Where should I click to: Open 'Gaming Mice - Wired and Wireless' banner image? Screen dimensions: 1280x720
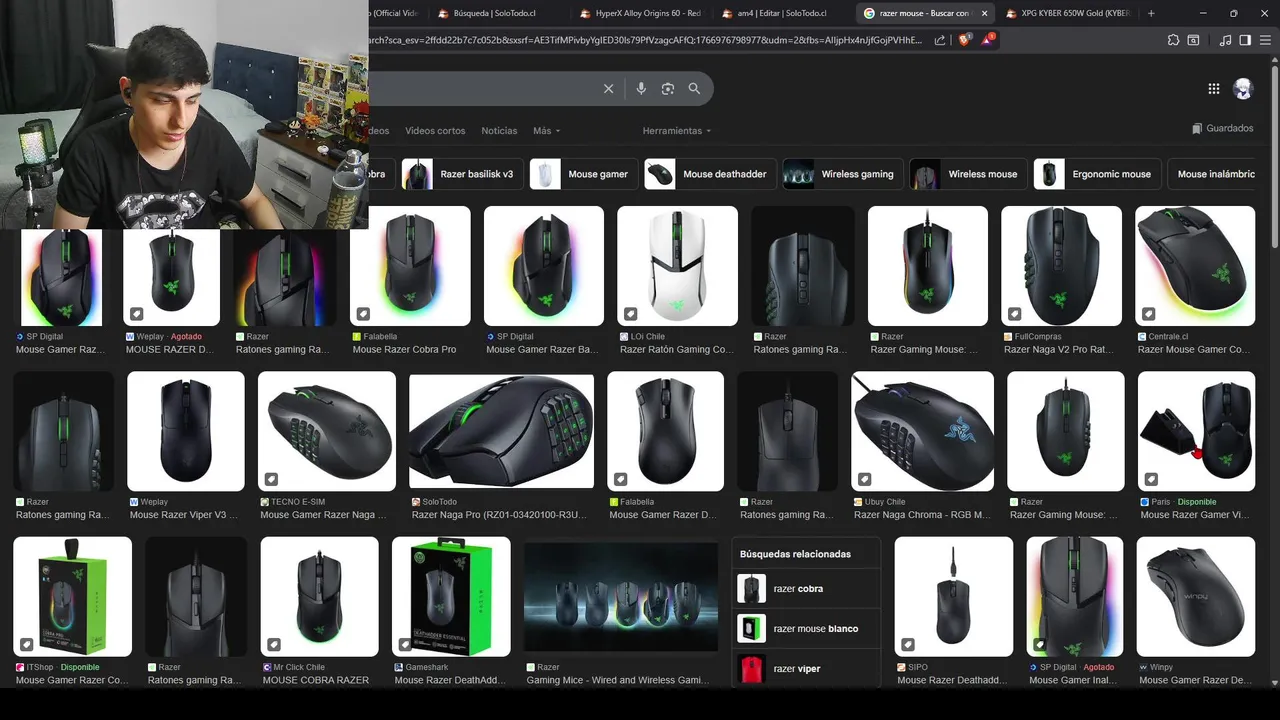pos(621,597)
